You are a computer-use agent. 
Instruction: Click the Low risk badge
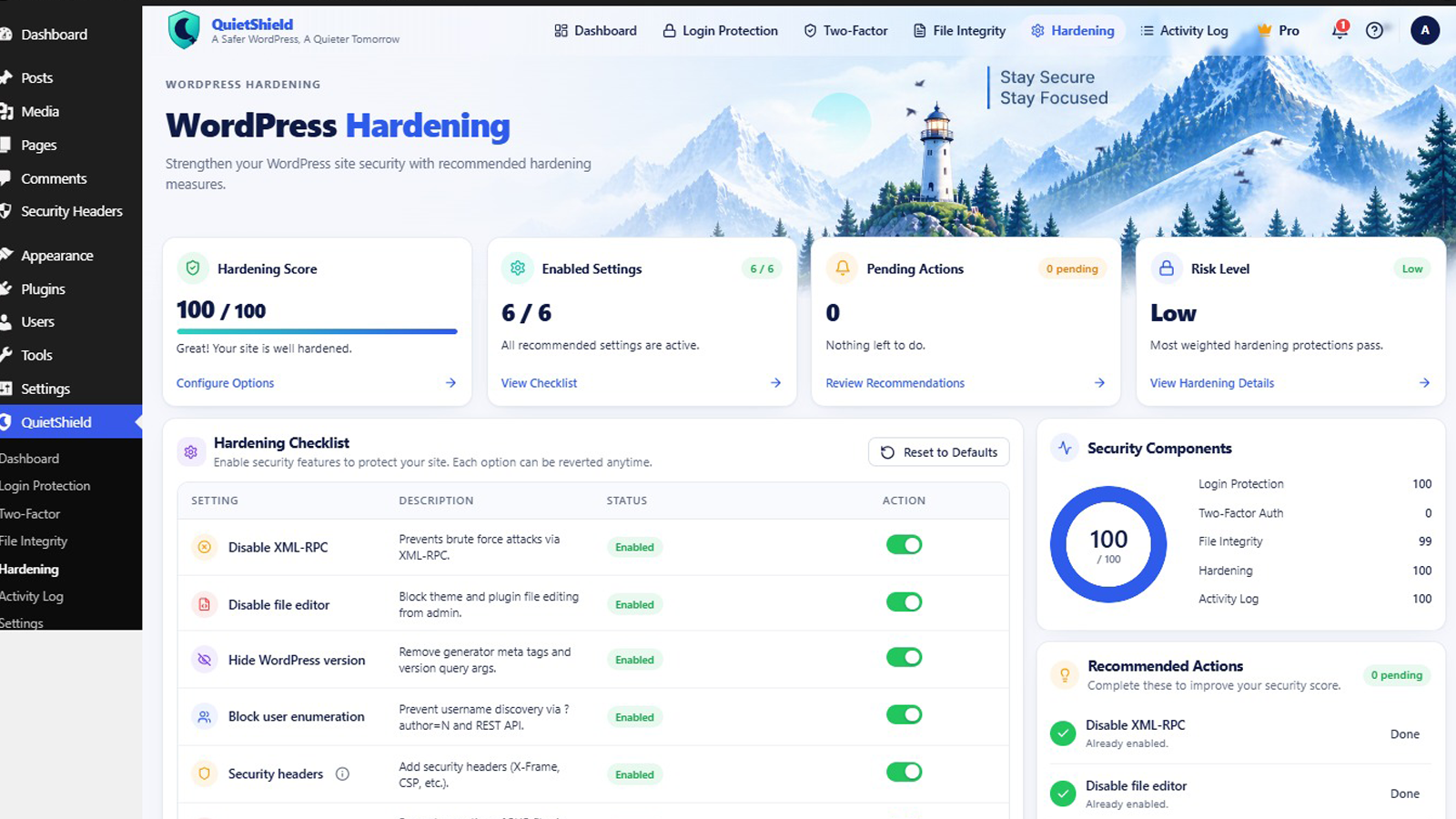pos(1412,268)
